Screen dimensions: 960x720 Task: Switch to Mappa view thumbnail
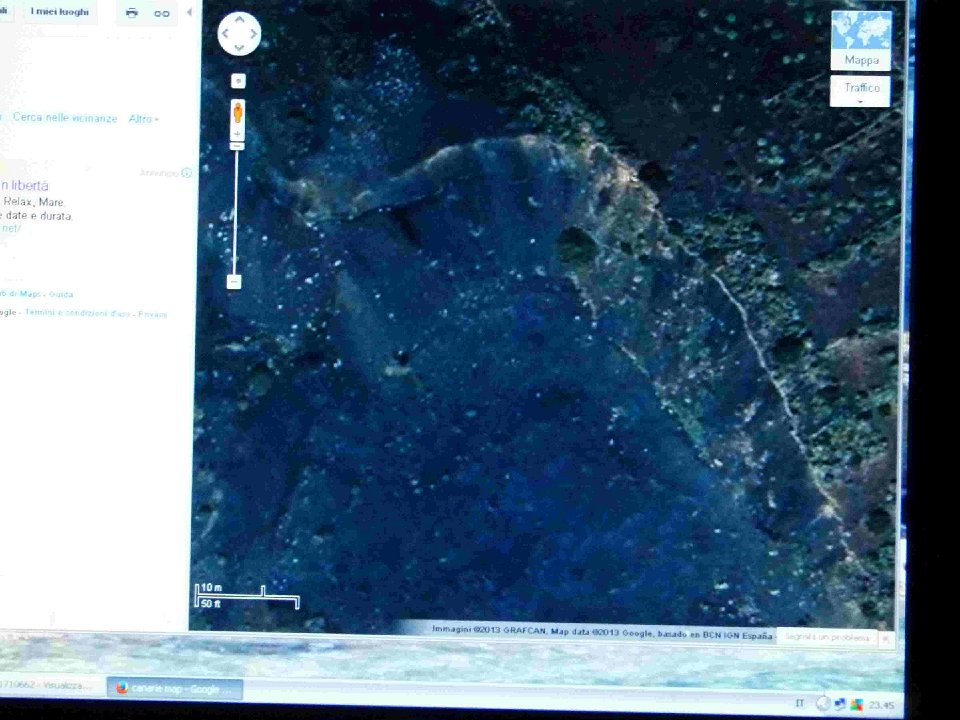point(861,39)
